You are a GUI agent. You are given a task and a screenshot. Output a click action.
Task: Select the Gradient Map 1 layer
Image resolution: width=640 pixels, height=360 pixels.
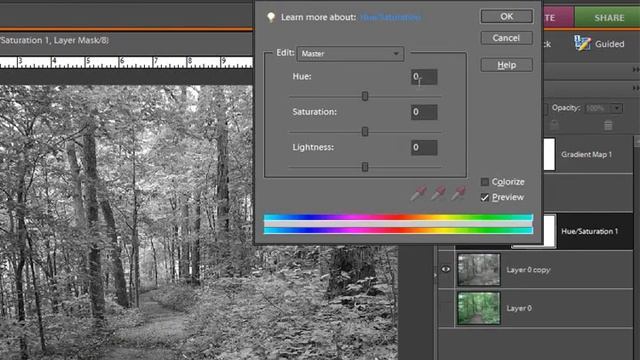coord(586,154)
